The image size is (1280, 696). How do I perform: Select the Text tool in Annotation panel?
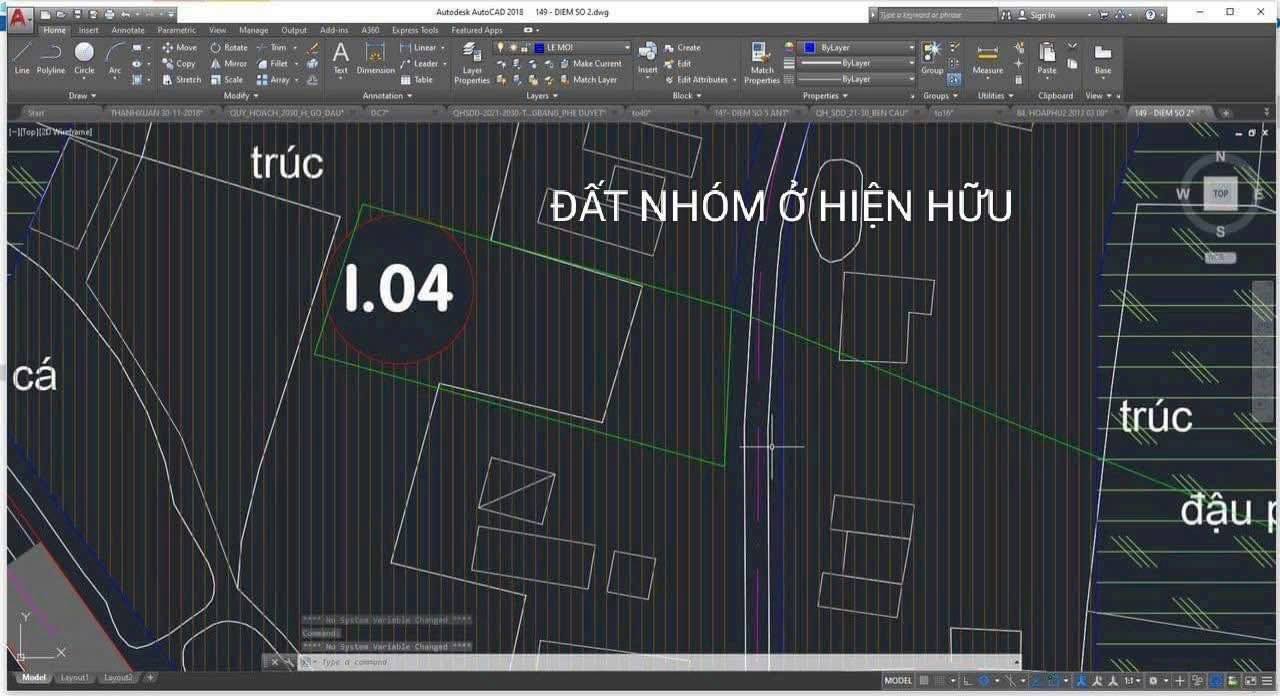point(340,62)
